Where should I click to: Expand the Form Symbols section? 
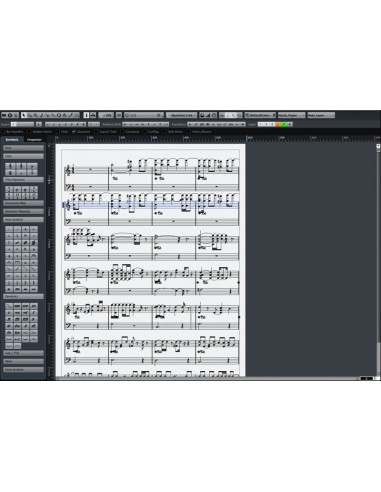[23, 369]
